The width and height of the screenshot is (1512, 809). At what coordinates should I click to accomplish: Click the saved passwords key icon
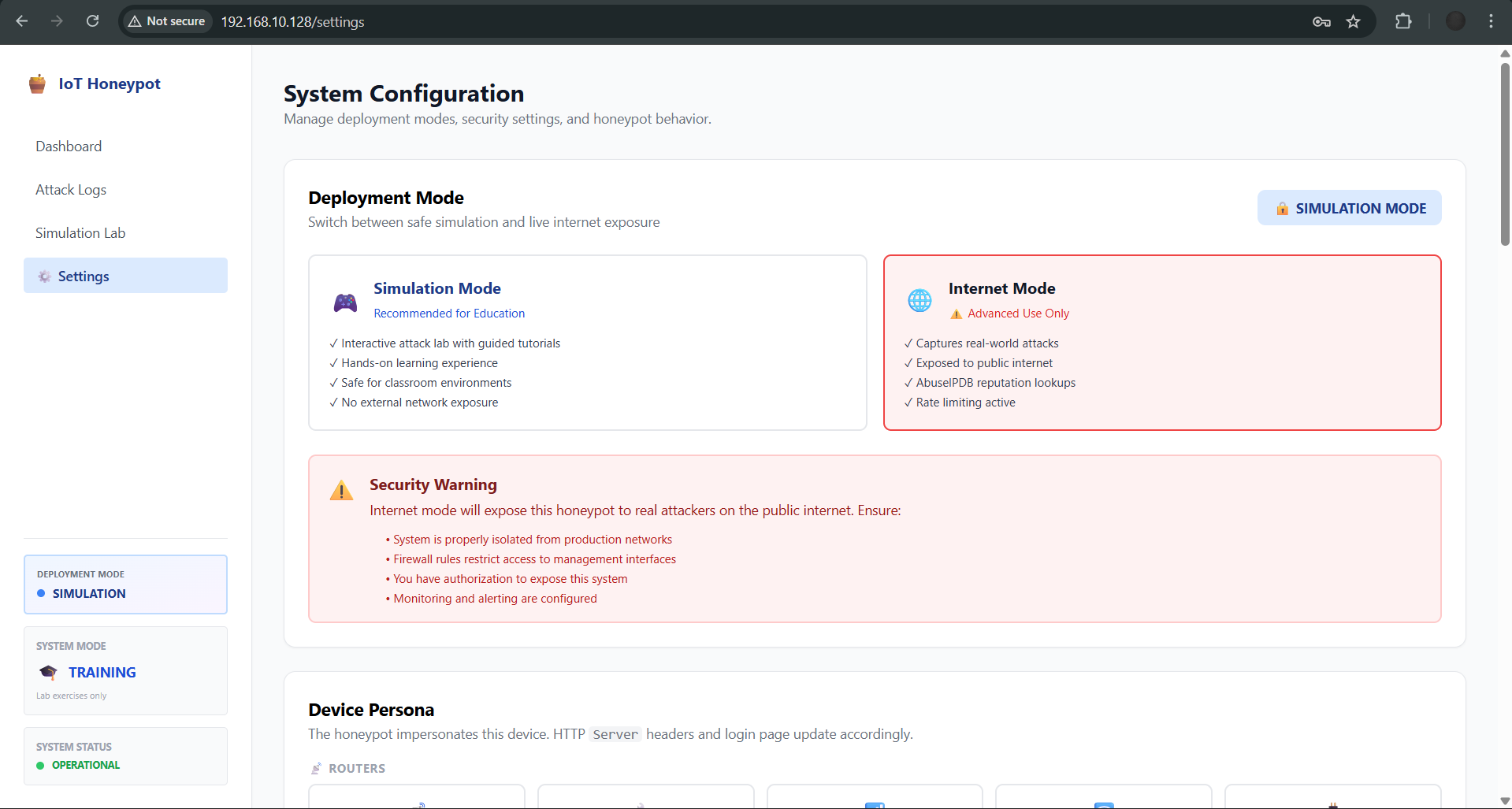coord(1321,22)
